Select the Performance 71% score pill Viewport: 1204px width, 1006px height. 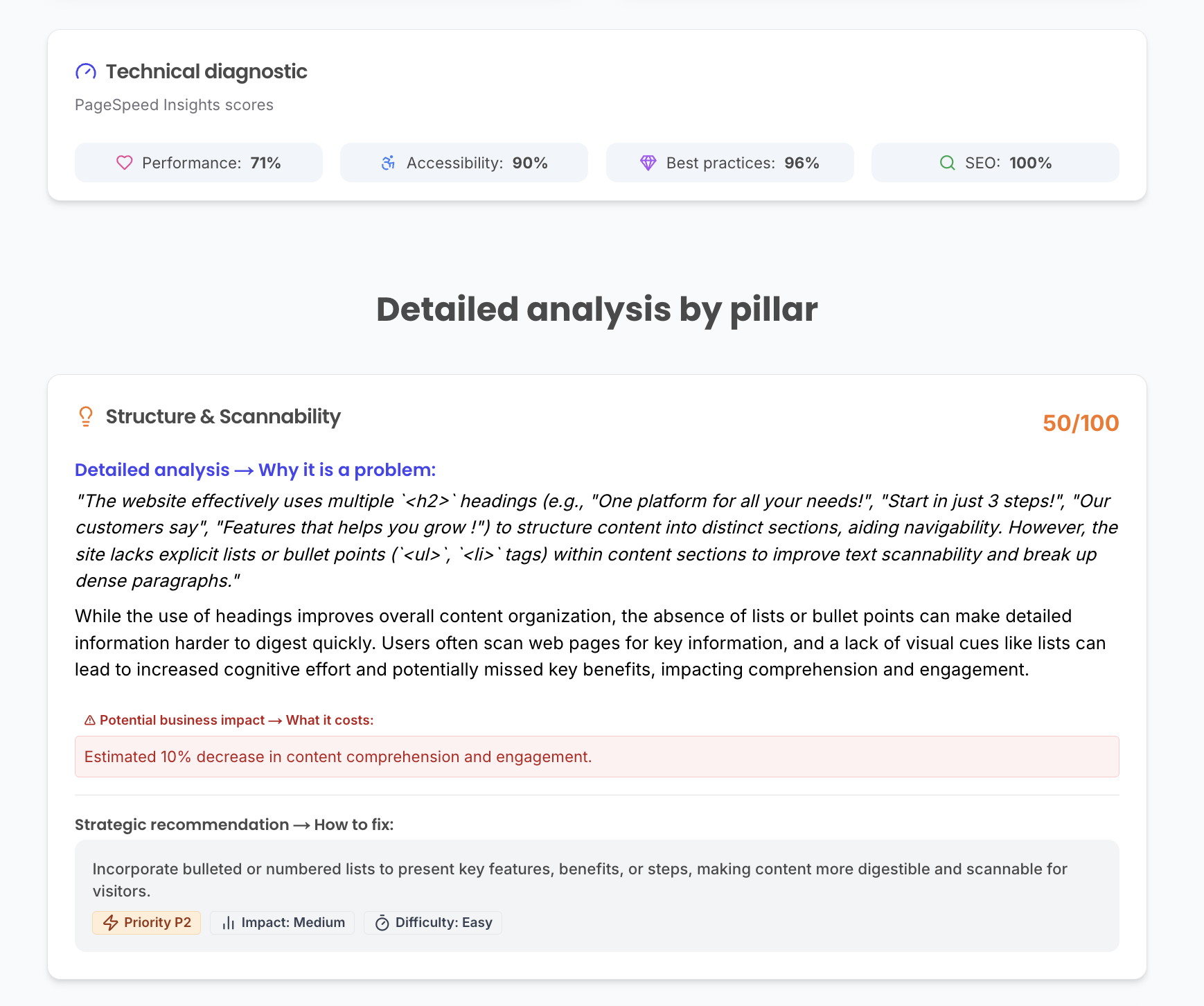[199, 163]
